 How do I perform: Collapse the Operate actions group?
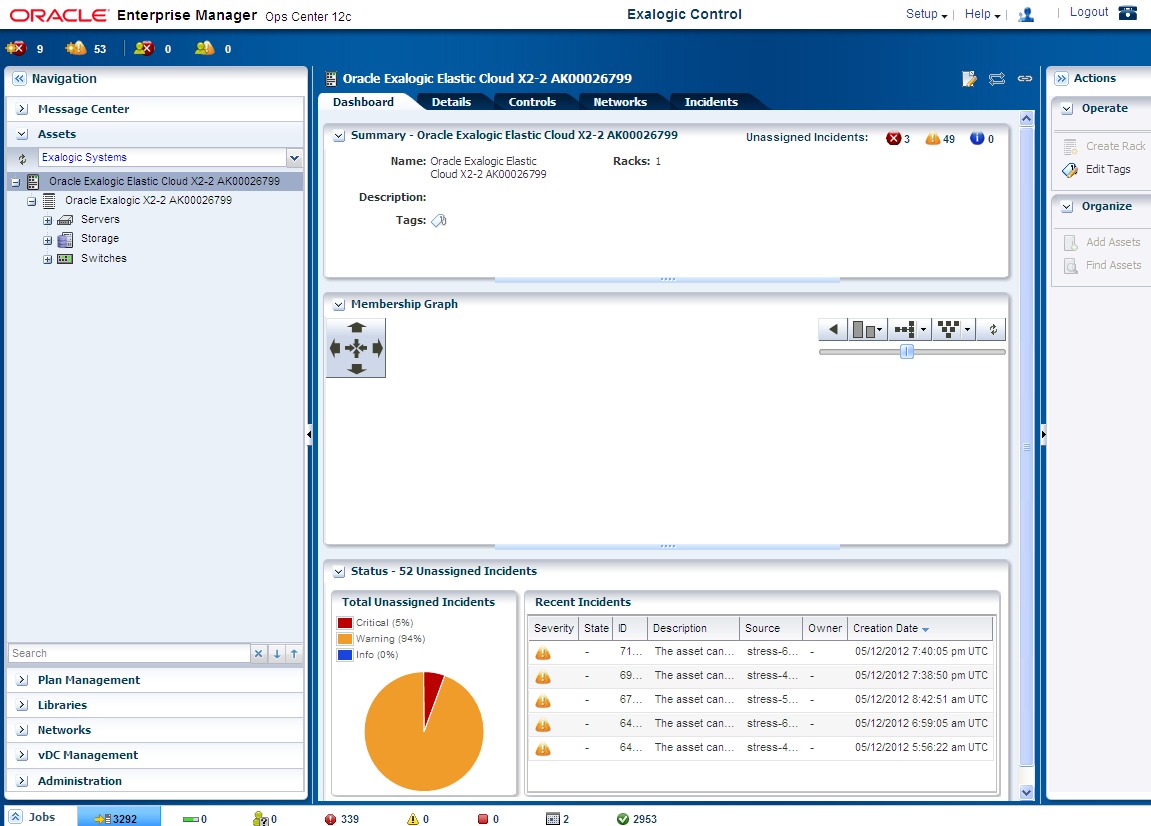click(x=1067, y=109)
